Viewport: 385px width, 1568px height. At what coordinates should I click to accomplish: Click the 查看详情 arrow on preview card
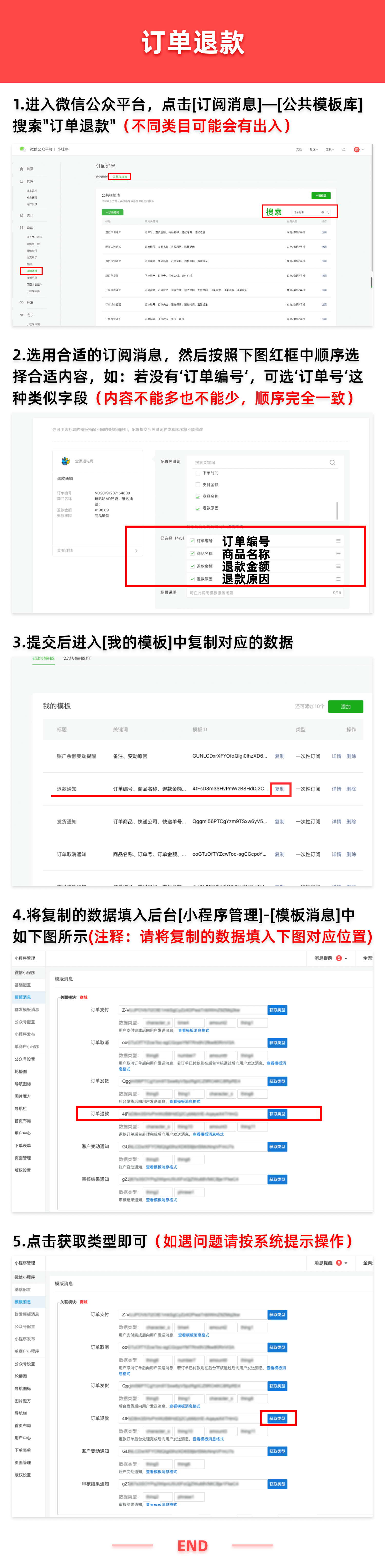click(136, 550)
